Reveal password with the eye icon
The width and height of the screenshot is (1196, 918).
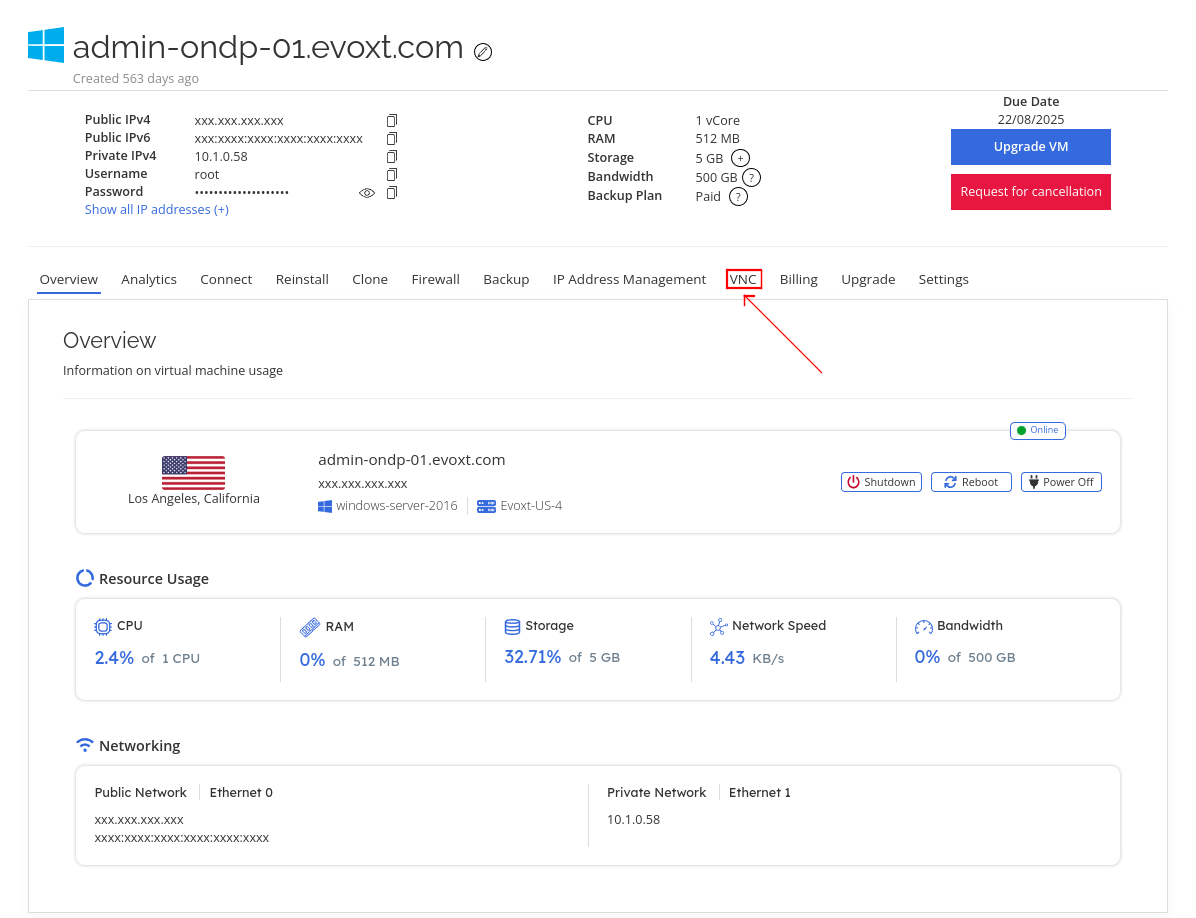(367, 192)
